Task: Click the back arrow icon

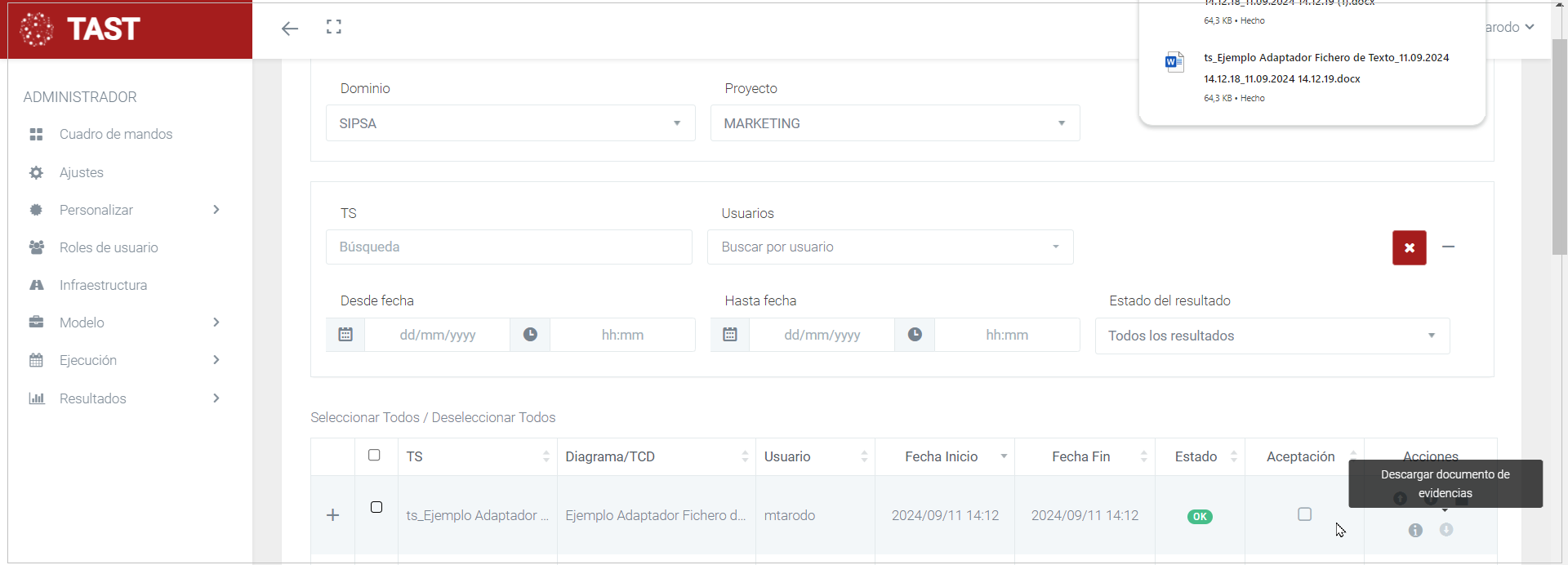Action: pos(289,29)
